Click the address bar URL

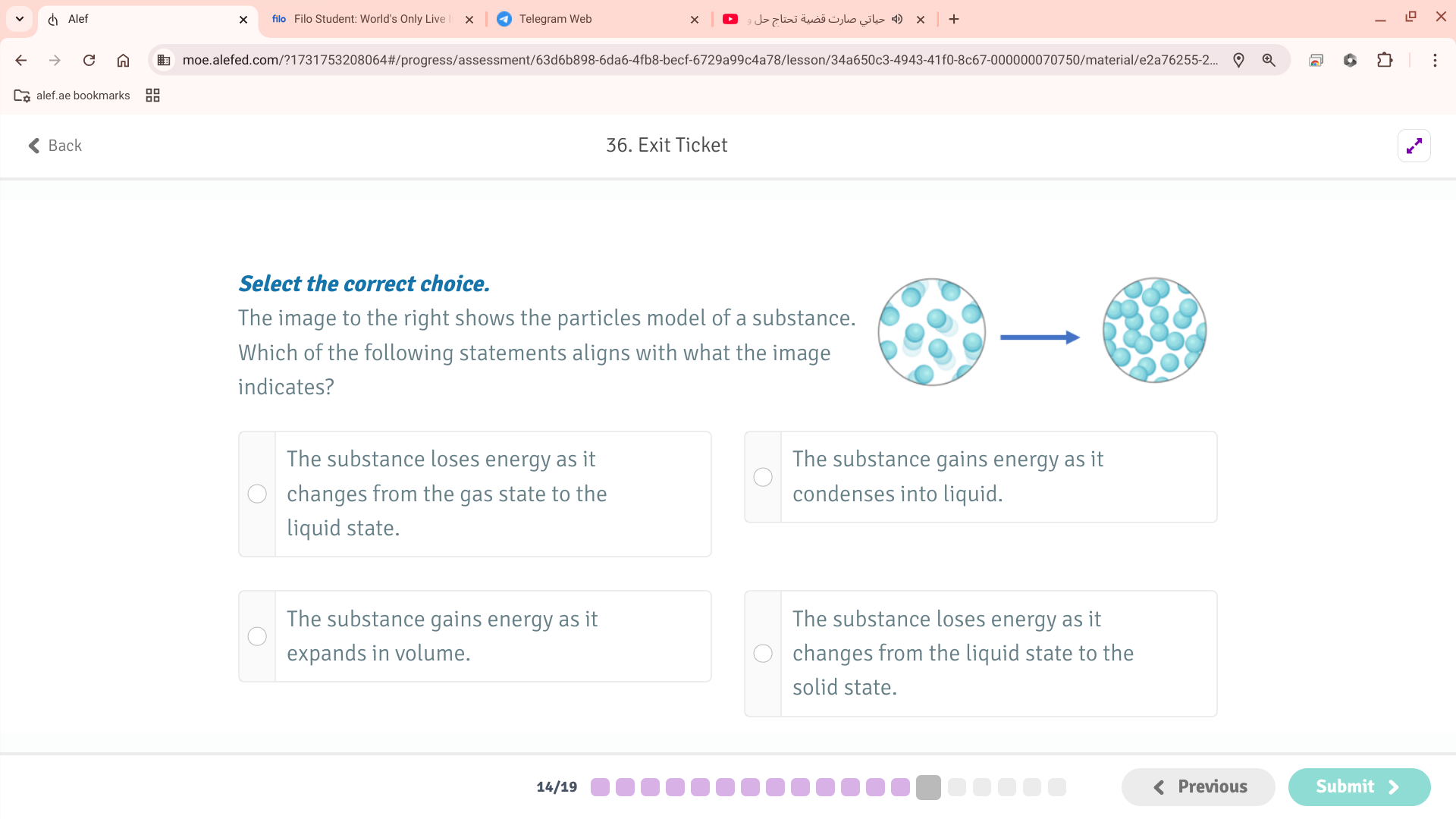point(698,60)
